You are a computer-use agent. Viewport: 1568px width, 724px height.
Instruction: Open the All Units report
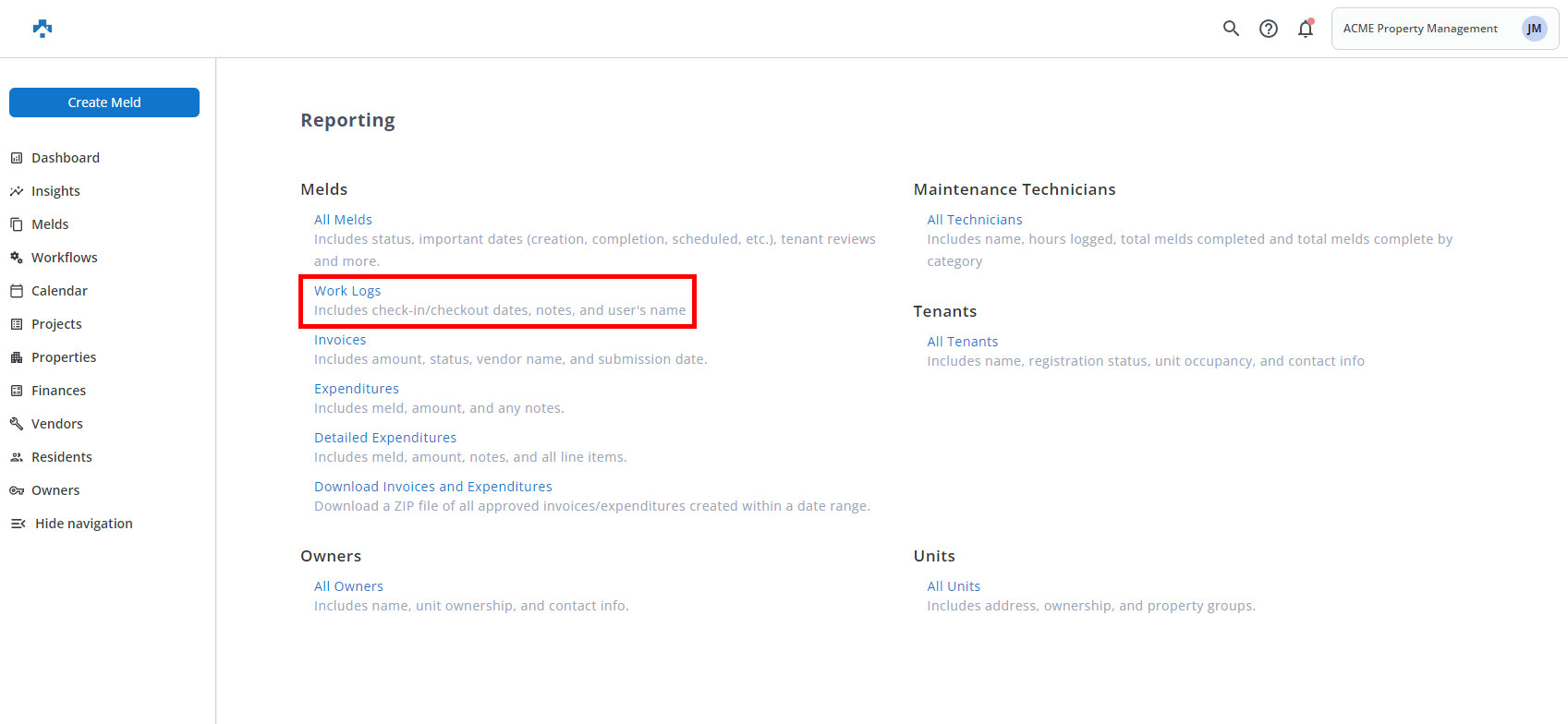(x=954, y=586)
